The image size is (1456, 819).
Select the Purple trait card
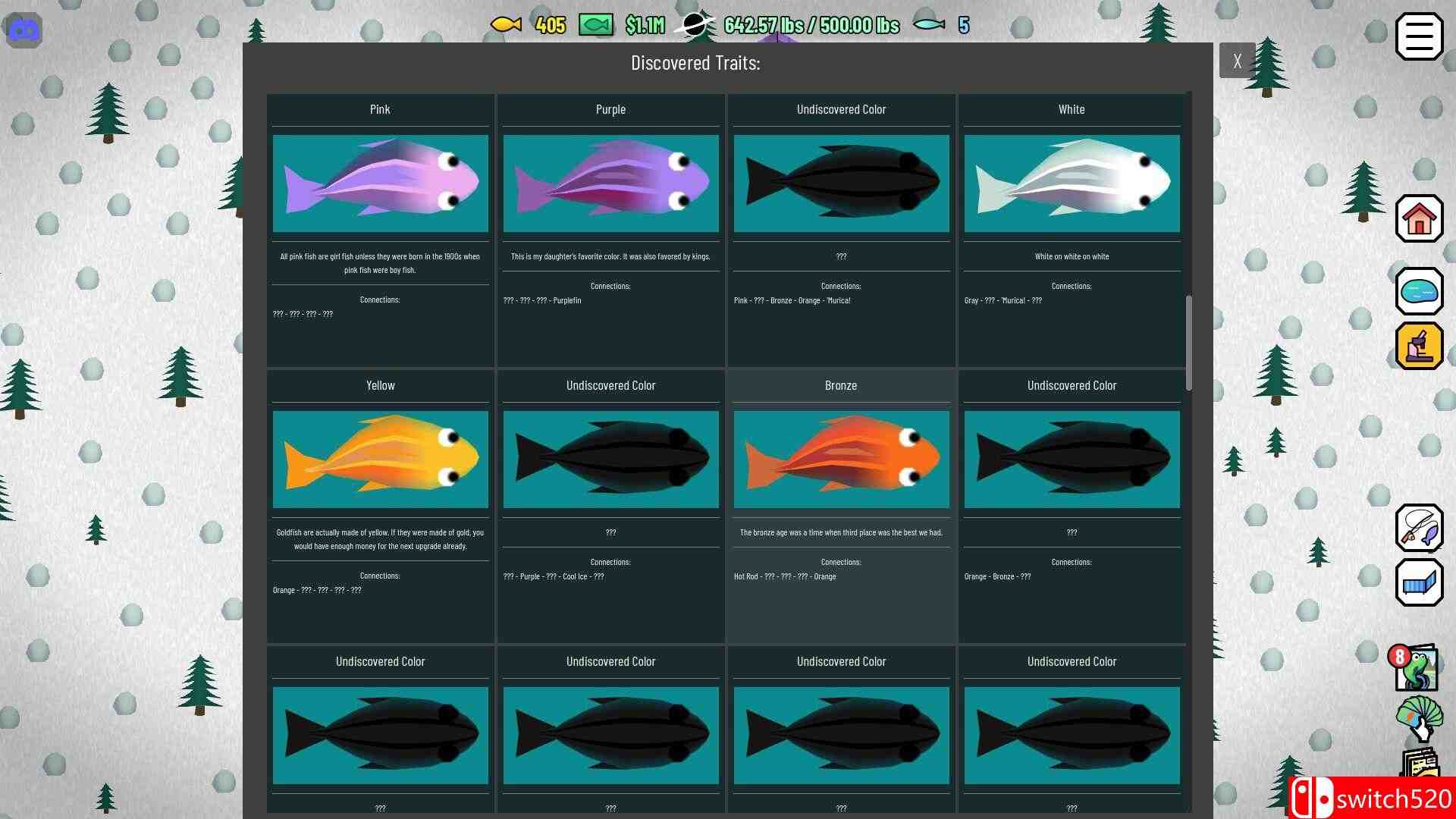point(610,183)
